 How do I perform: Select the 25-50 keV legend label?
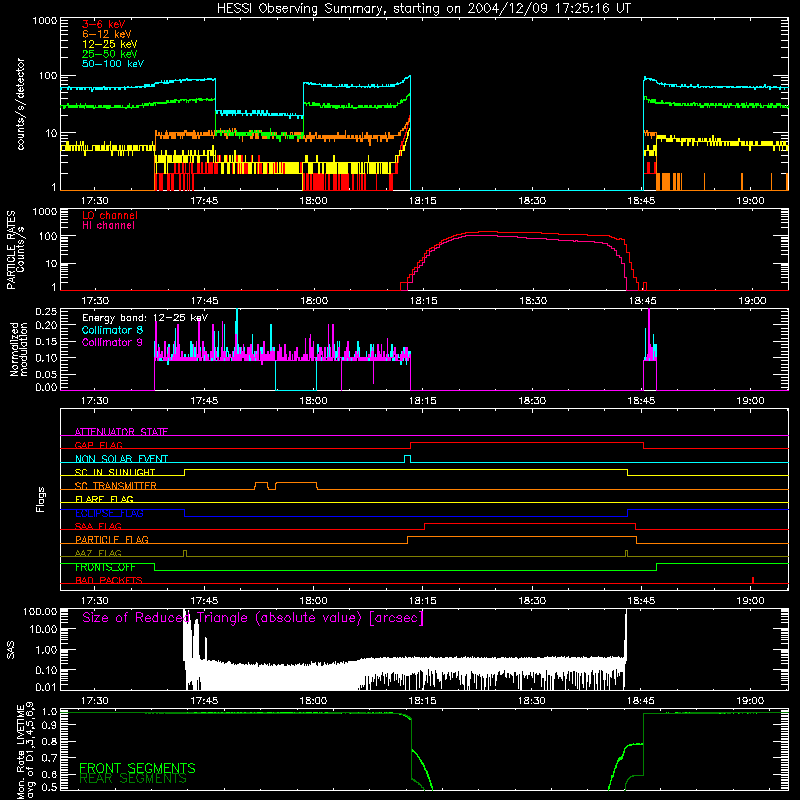109,54
